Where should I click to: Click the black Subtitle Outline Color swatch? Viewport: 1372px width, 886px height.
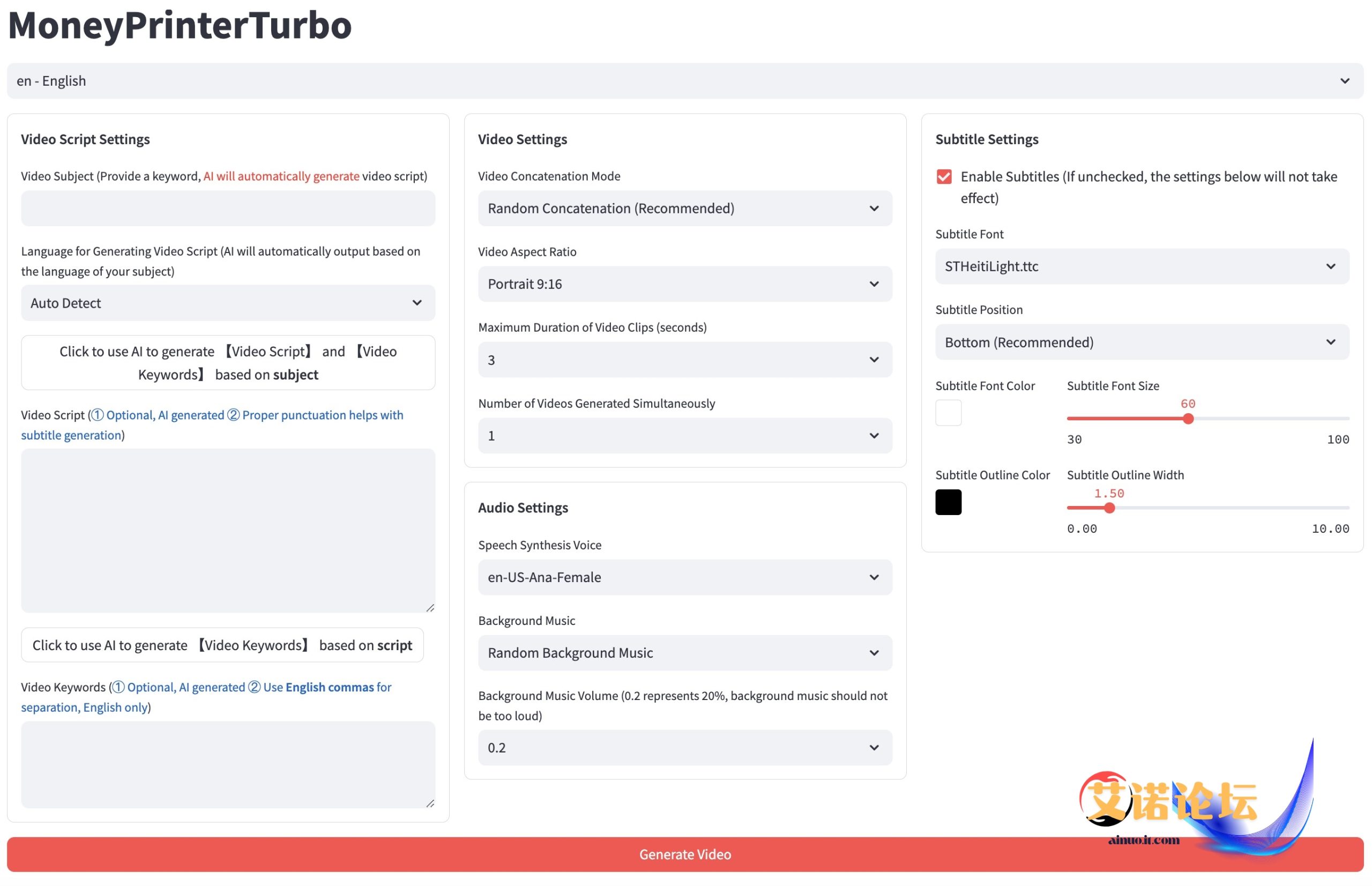coord(948,502)
